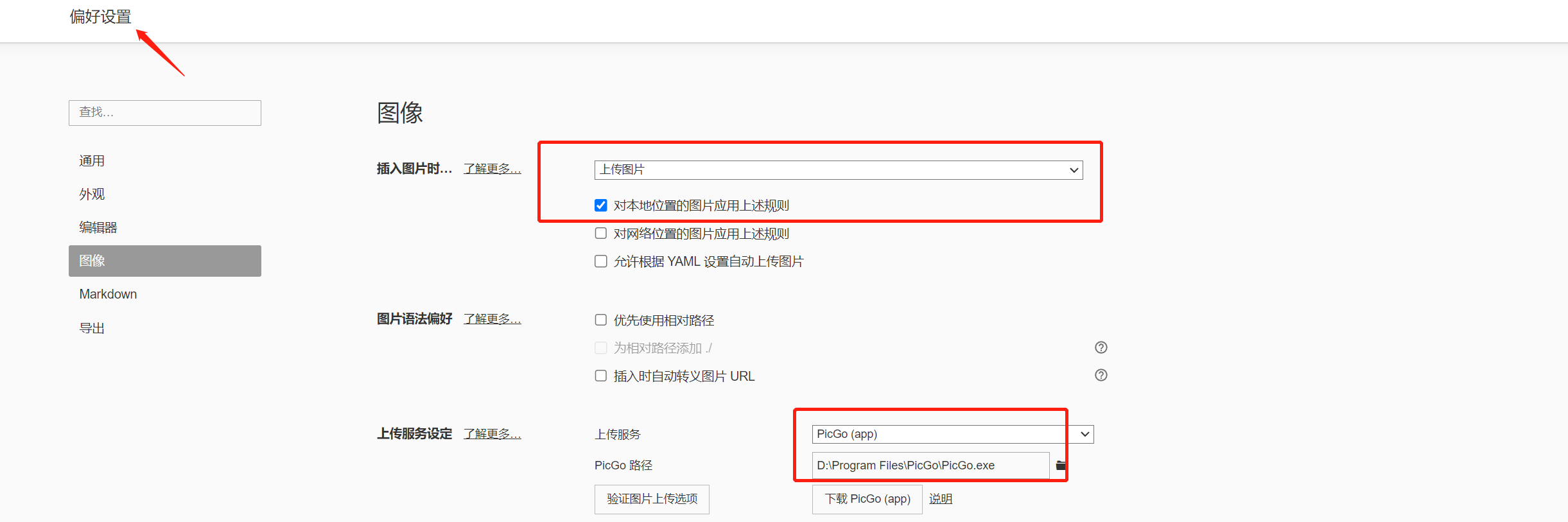1568x522 pixels.
Task: Open 通用 settings section
Action: coord(92,161)
